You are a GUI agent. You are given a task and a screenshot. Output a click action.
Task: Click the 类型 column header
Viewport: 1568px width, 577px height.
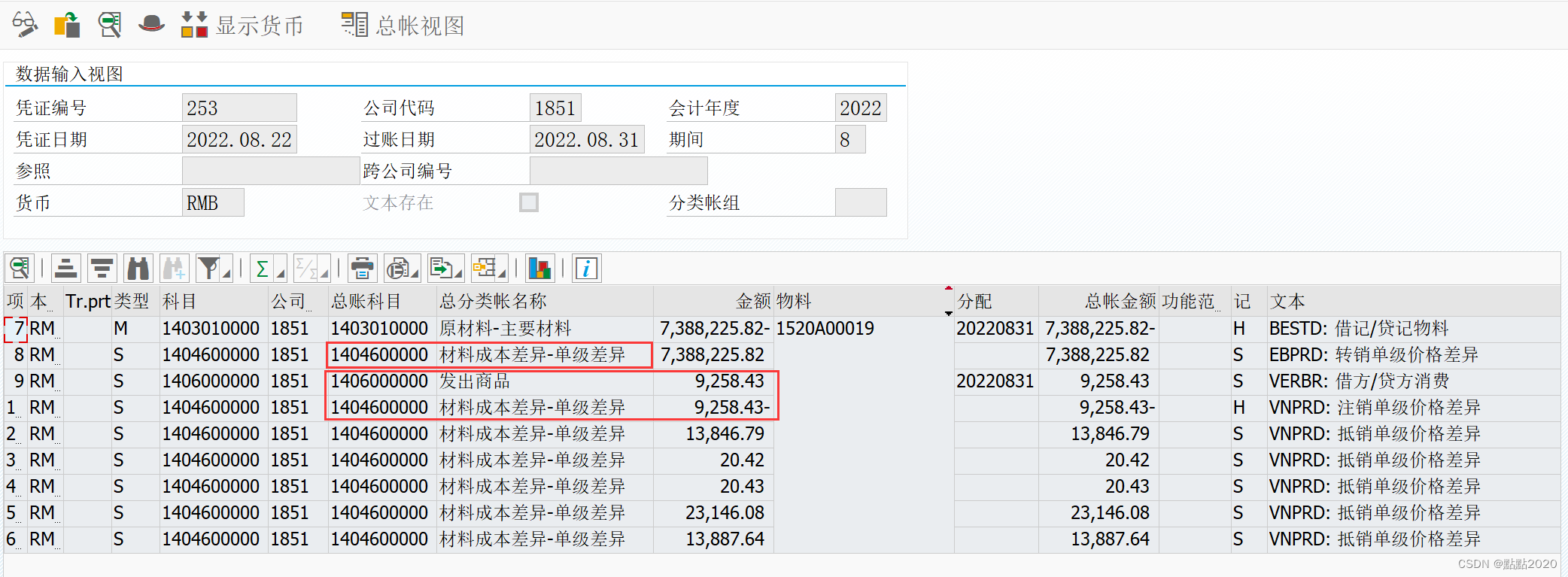(x=135, y=302)
